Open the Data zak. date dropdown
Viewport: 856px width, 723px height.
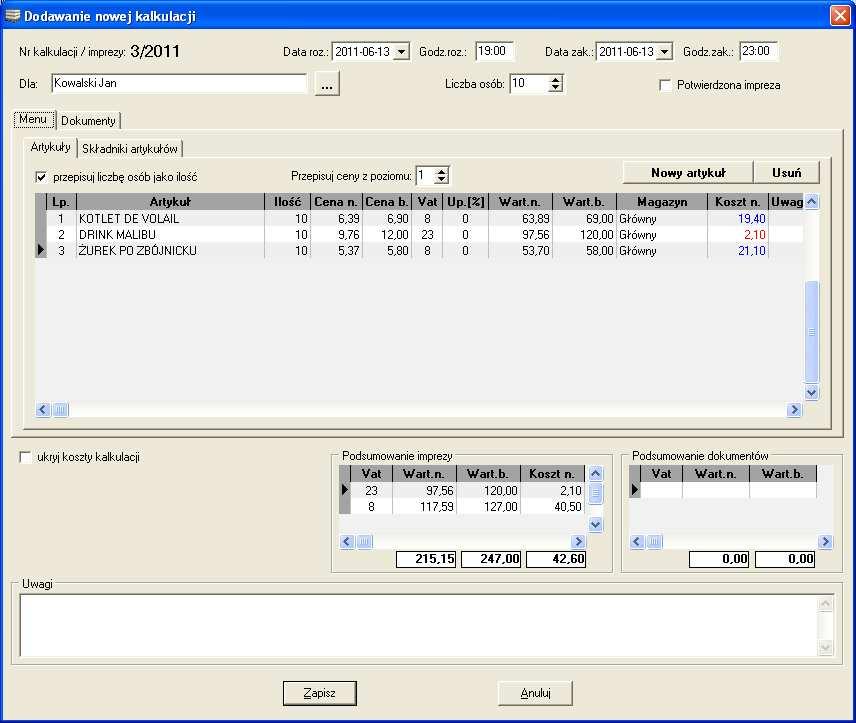click(x=664, y=52)
